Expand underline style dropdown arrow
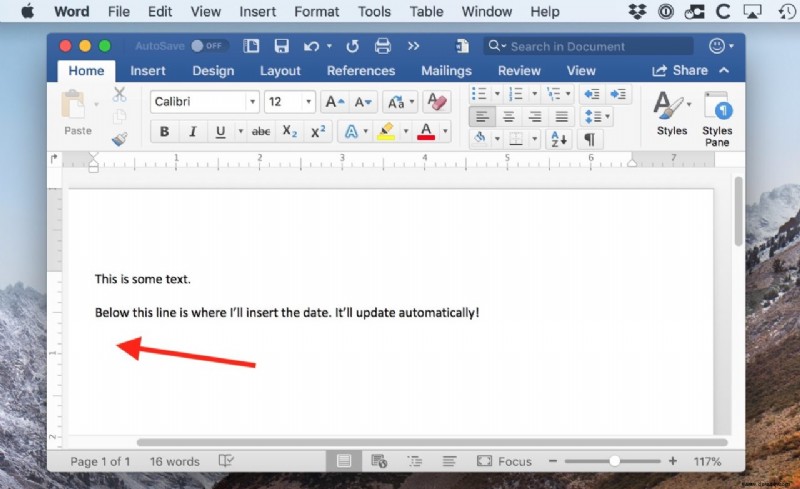This screenshot has height=489, width=800. coord(240,132)
